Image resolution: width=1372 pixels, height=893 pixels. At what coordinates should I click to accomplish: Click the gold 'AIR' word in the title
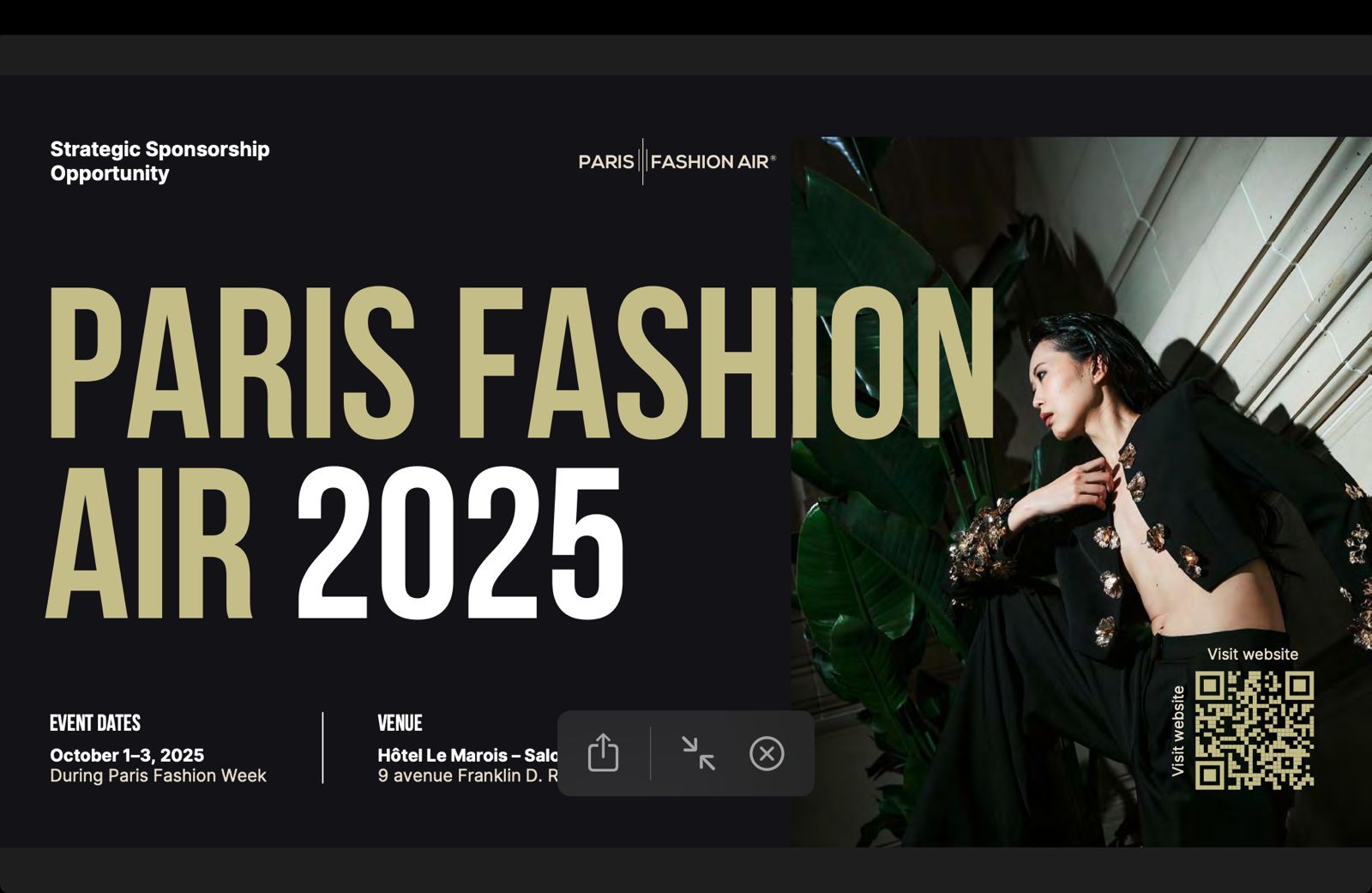pyautogui.click(x=151, y=543)
